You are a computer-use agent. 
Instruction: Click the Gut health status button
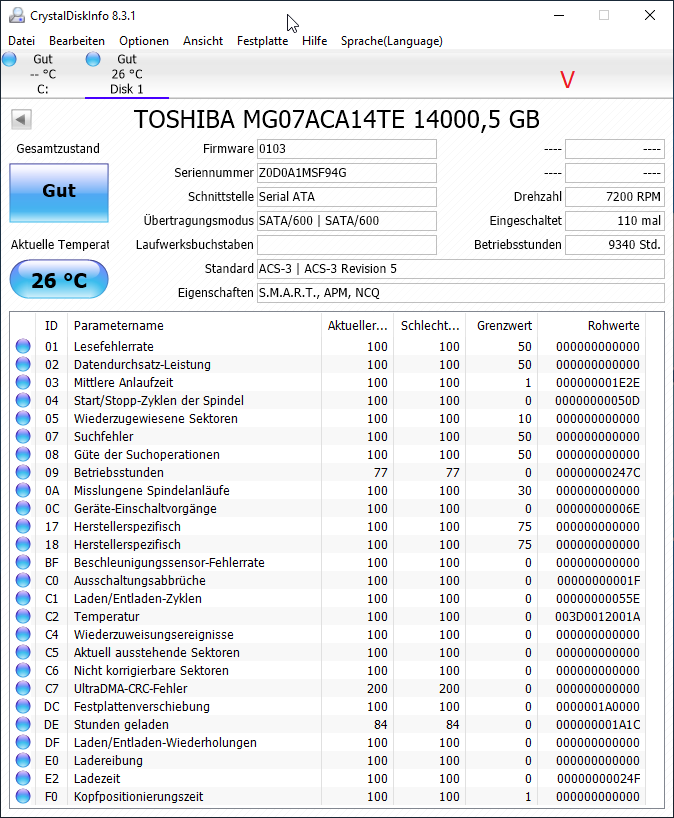(x=59, y=193)
